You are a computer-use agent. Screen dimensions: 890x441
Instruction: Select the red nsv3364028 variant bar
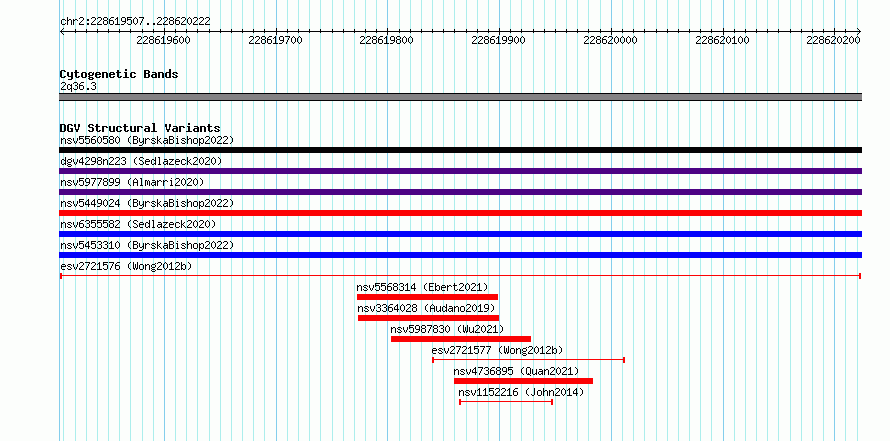click(x=429, y=318)
